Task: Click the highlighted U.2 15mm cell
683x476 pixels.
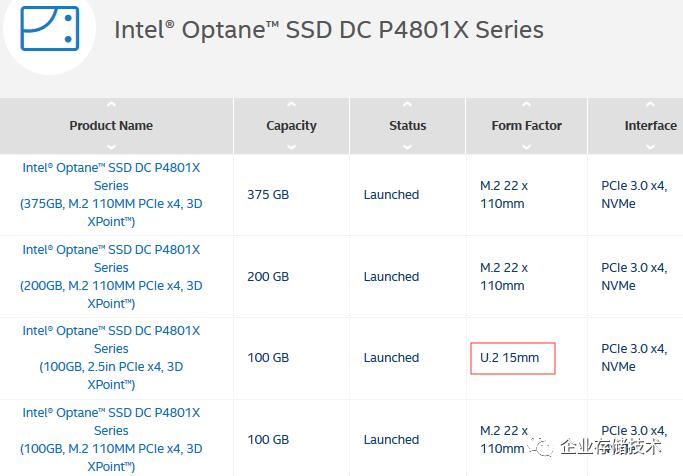Action: coord(512,358)
